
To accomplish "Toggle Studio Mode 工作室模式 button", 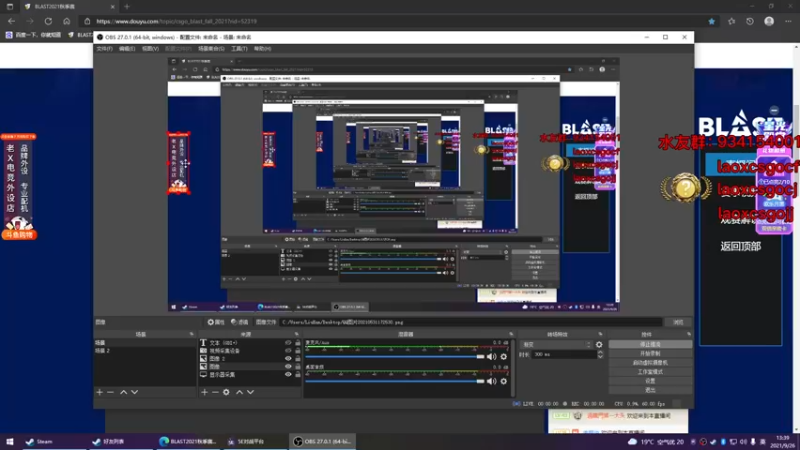I will click(650, 372).
